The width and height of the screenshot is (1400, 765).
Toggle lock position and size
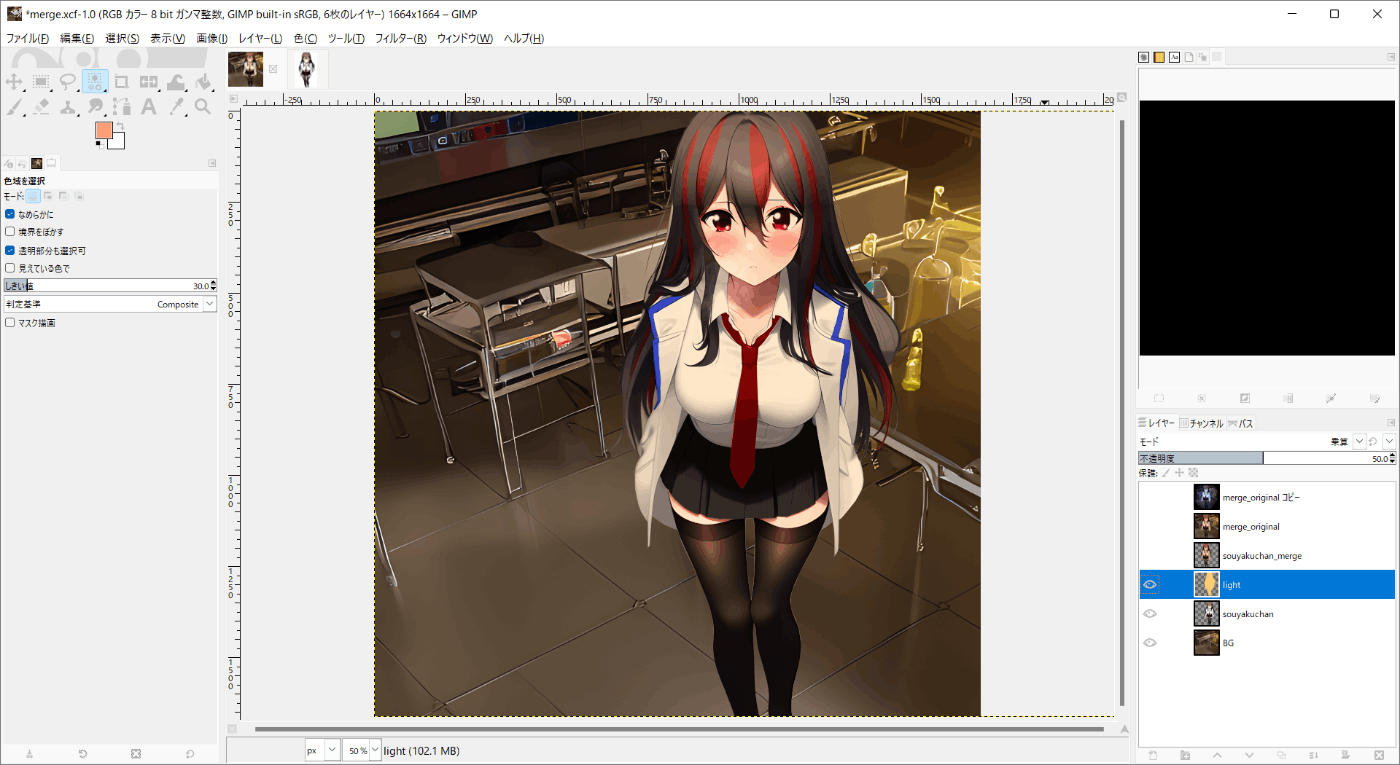point(1179,472)
